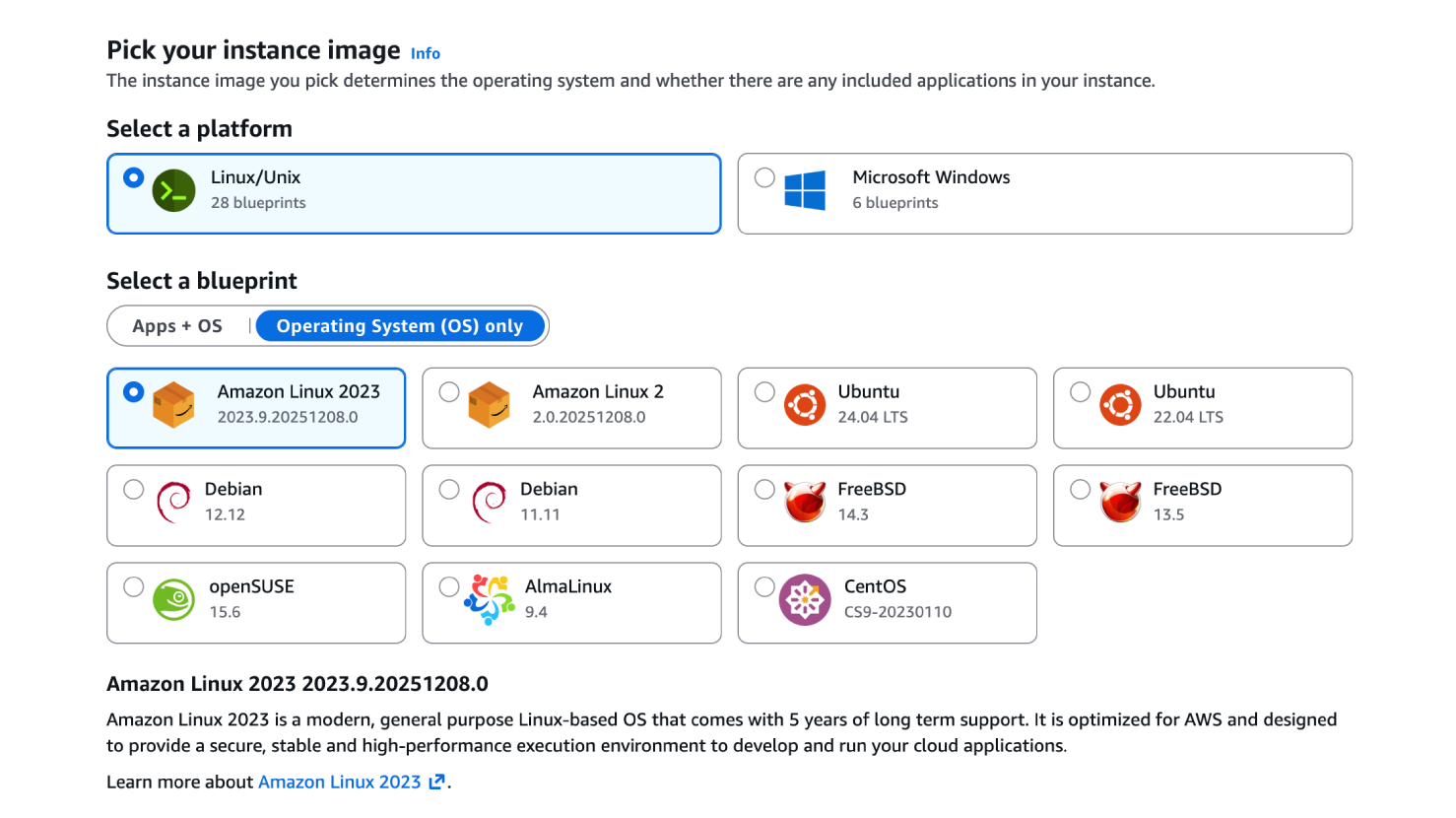
Task: Select the FreeBSD 13.5 radio button
Action: [1080, 490]
